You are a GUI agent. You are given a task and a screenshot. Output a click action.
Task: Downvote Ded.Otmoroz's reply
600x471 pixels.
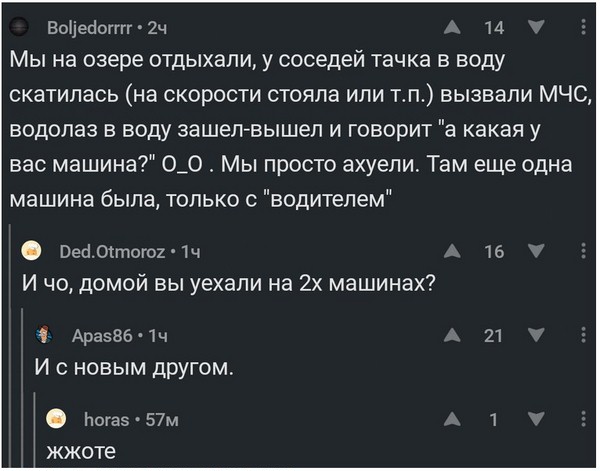pyautogui.click(x=533, y=251)
